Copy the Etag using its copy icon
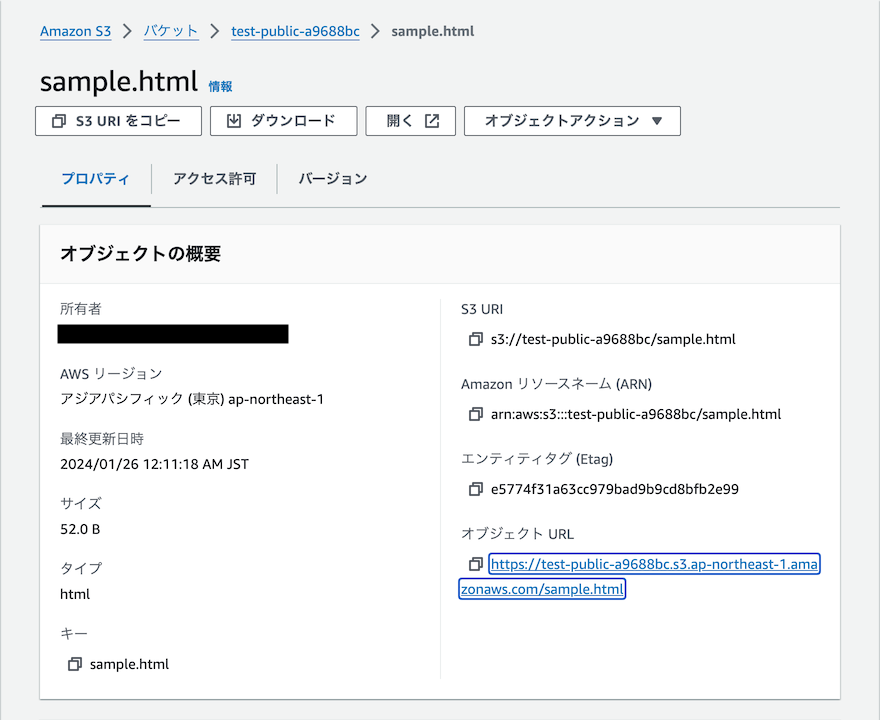The image size is (880, 720). (x=475, y=489)
